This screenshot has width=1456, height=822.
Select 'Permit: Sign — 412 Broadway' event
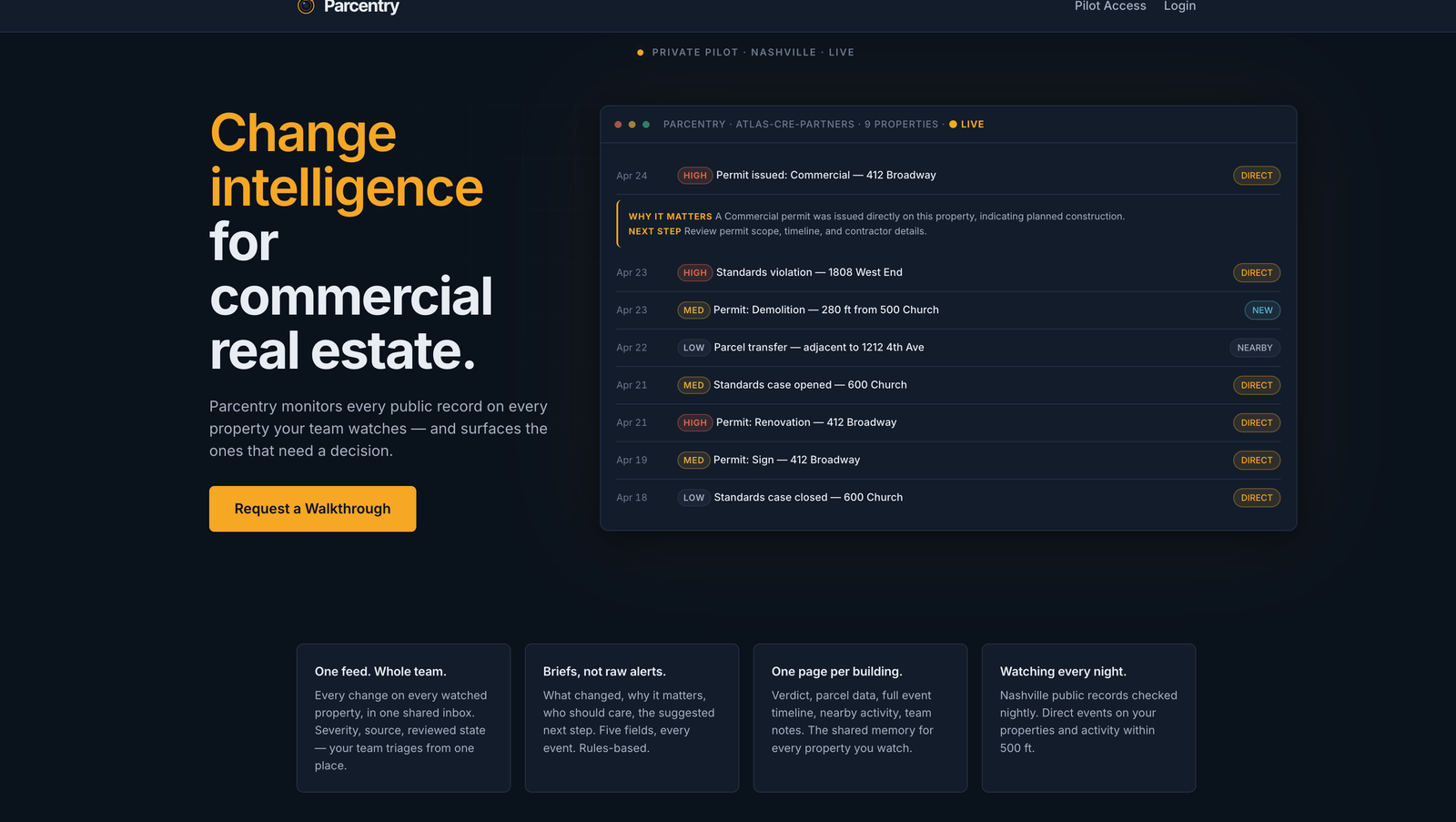[786, 460]
